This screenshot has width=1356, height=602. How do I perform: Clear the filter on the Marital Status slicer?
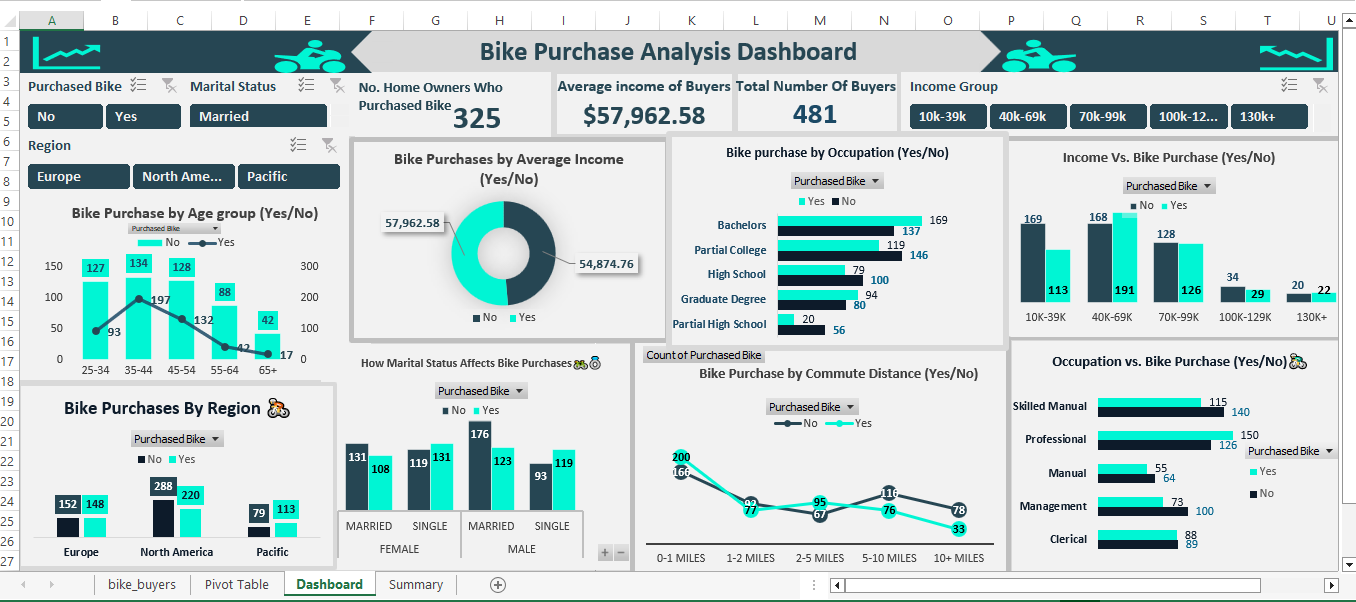coord(336,87)
